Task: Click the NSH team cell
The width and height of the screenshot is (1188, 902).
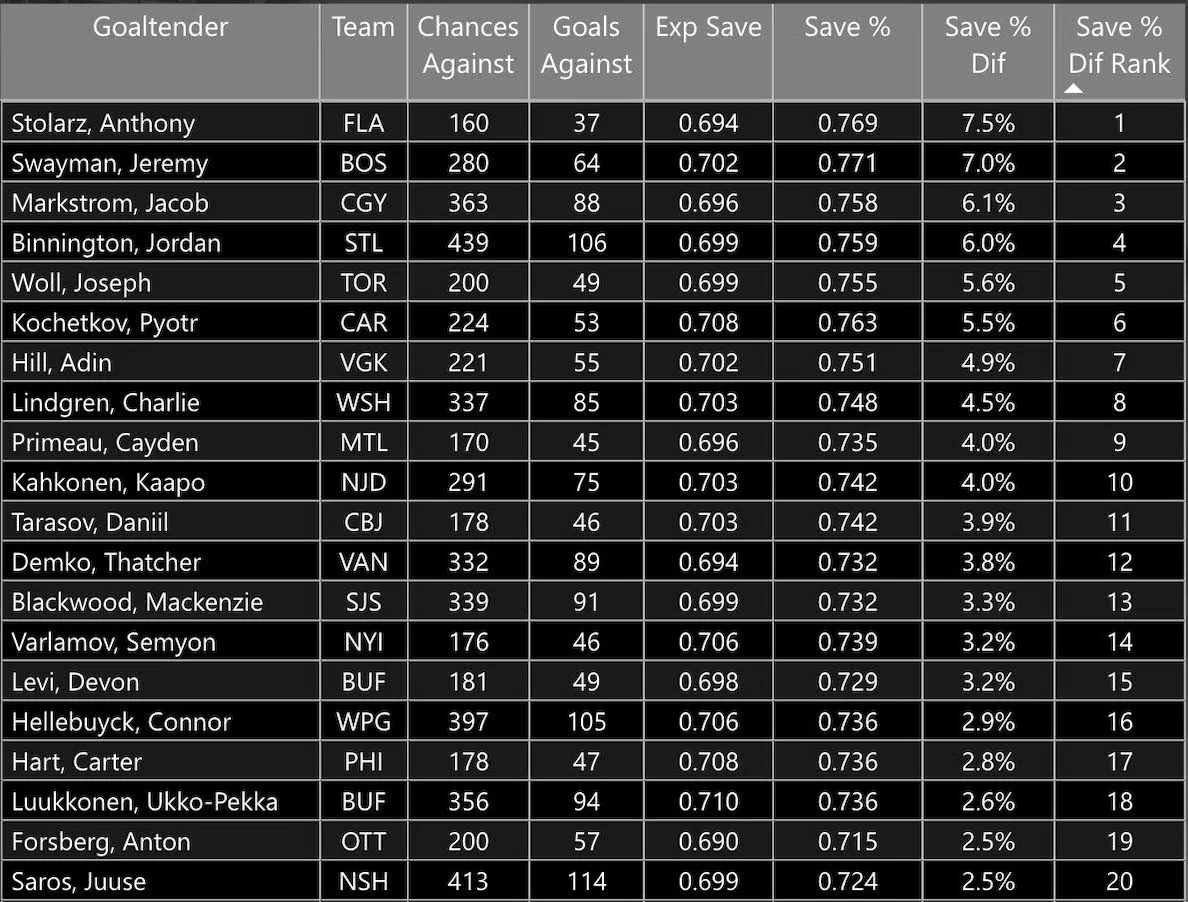Action: pos(363,882)
